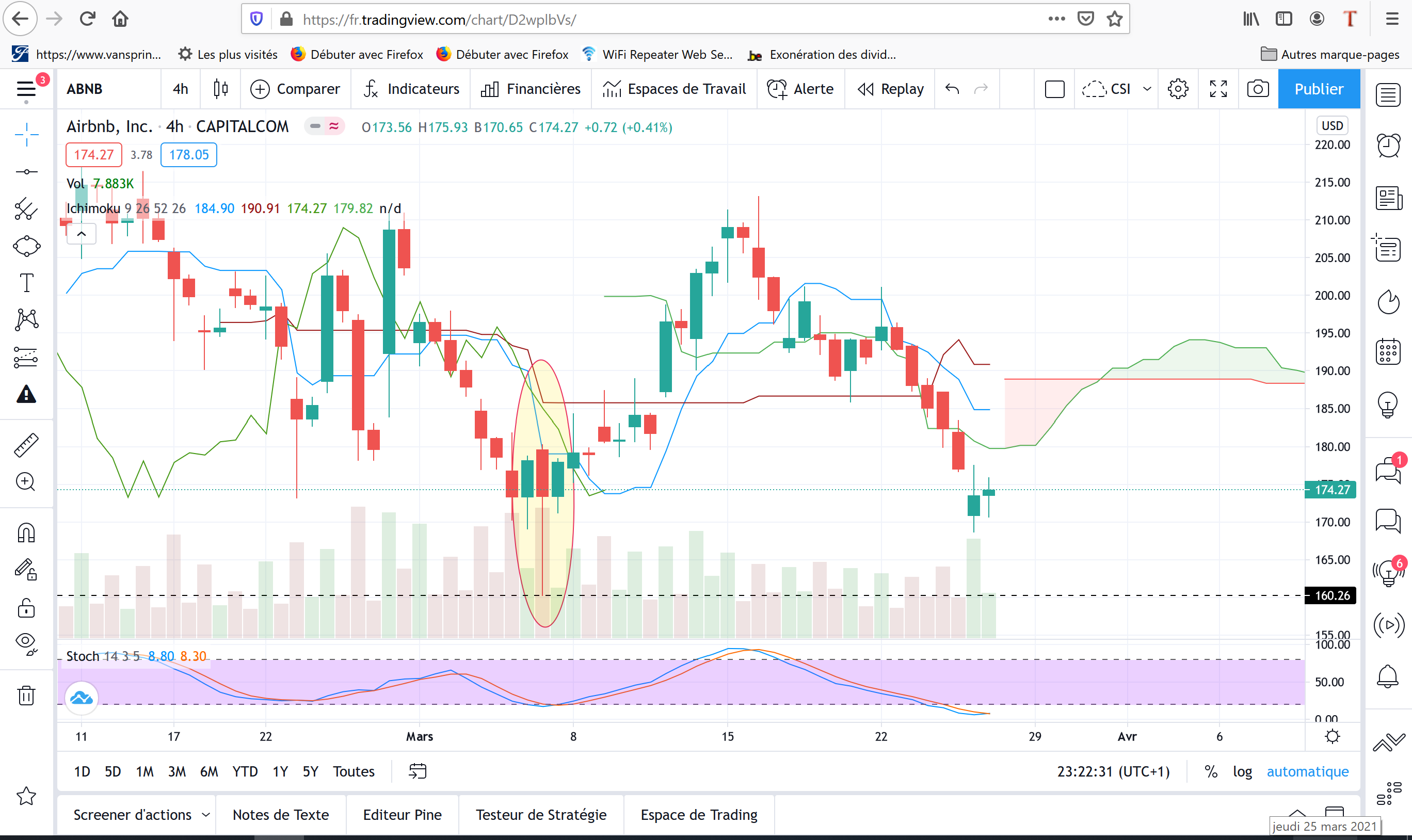
Task: Open the Editeur Pine tab
Action: coord(402,815)
